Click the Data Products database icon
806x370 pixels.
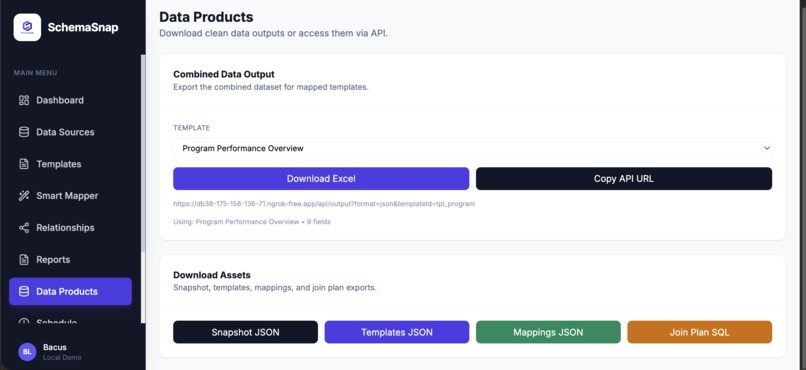click(24, 291)
